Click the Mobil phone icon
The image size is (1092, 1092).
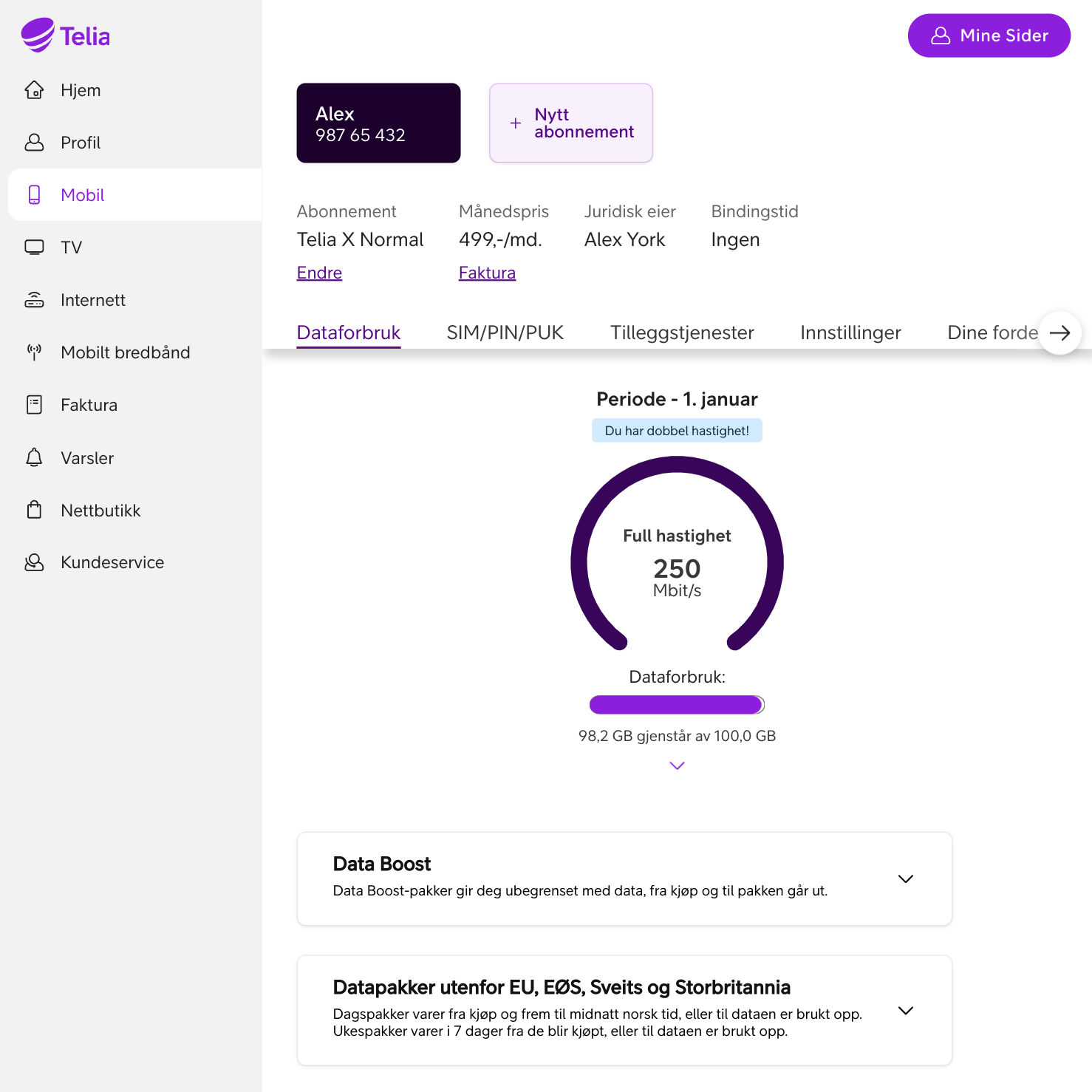(x=35, y=194)
